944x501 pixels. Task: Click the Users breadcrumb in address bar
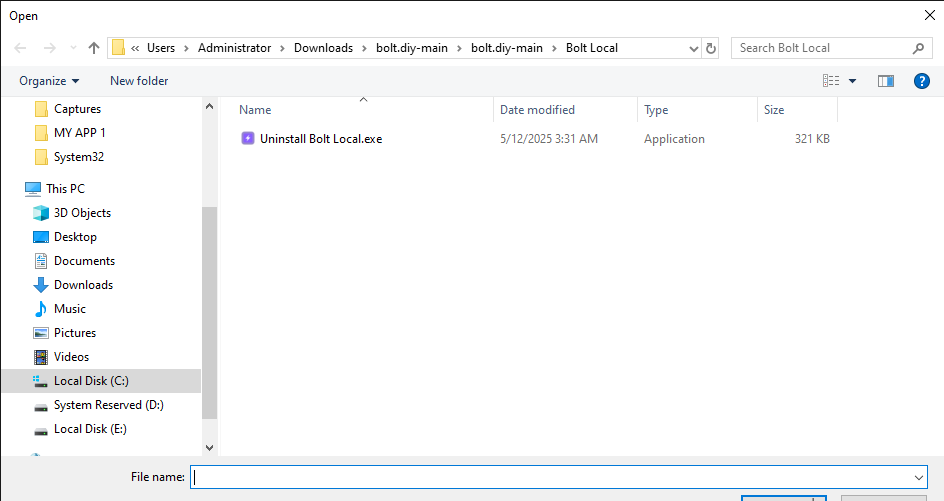(x=161, y=48)
